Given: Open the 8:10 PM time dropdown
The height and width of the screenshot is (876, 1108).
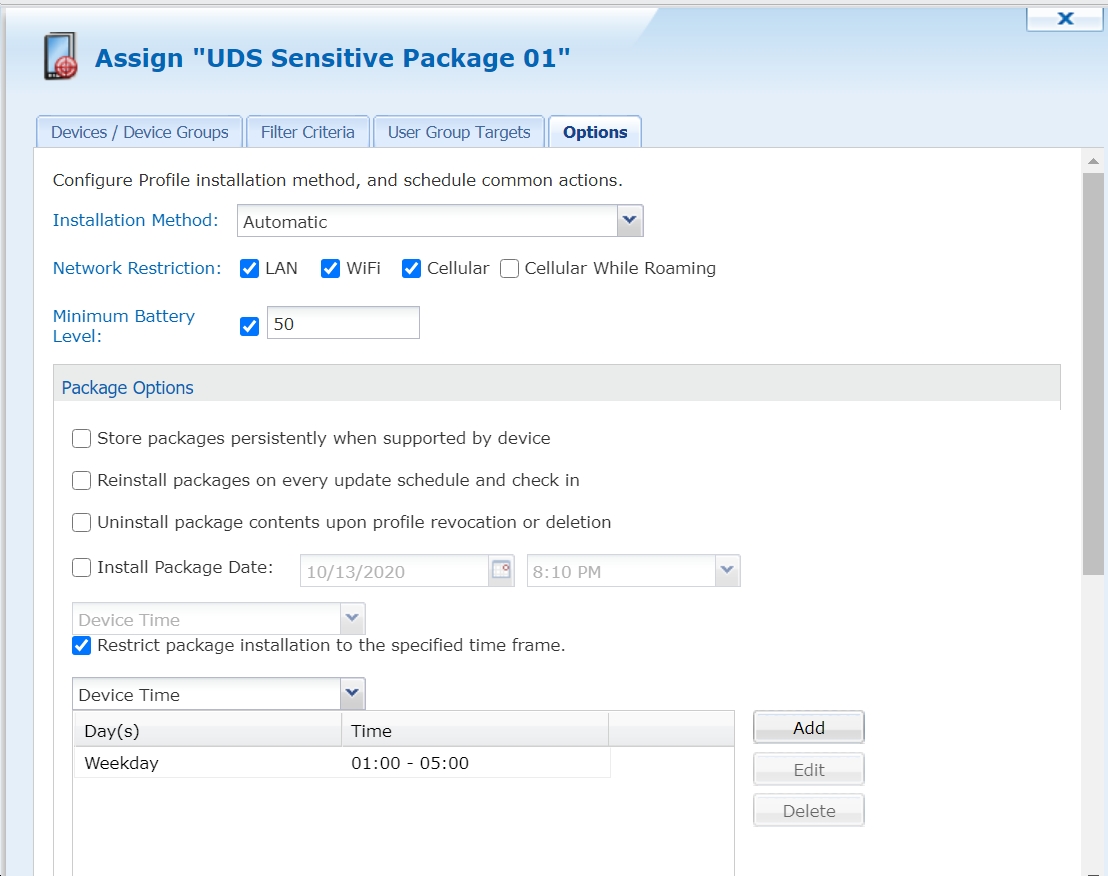Looking at the screenshot, I should [727, 571].
